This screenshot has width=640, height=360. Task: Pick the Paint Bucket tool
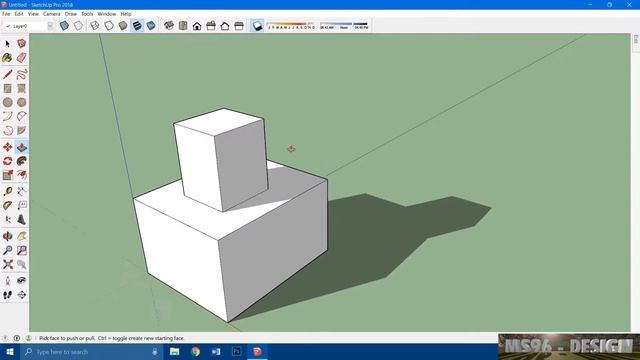7,58
